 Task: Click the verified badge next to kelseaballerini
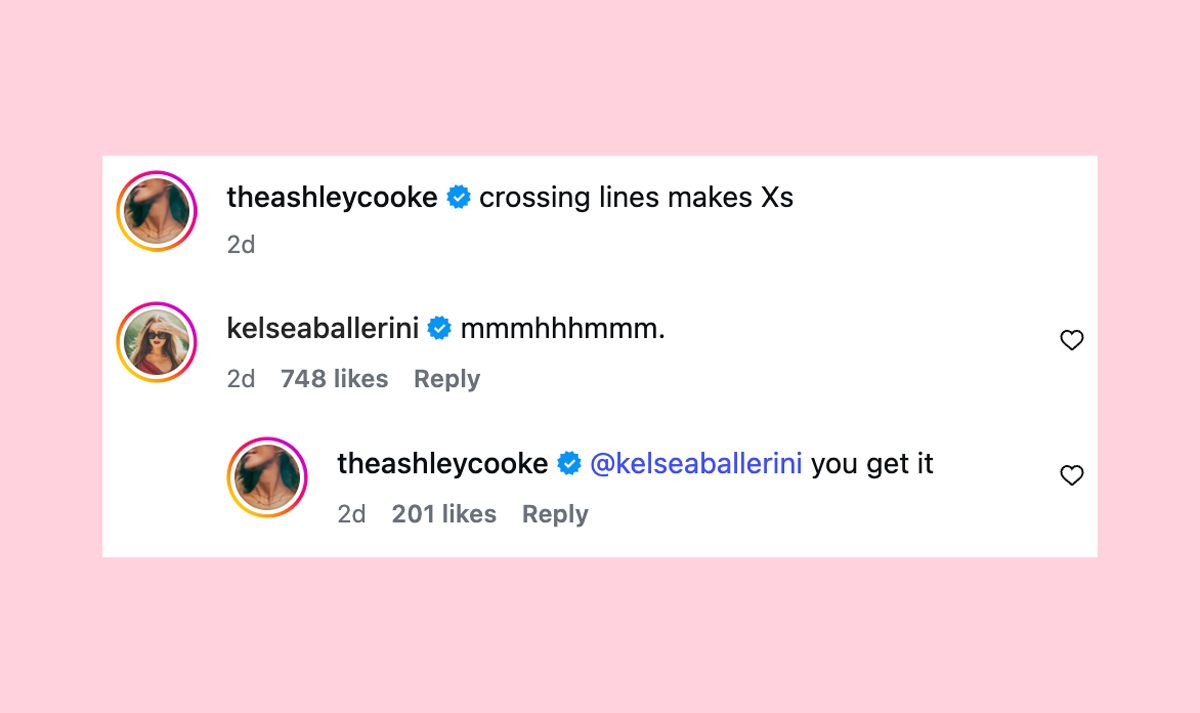(438, 328)
